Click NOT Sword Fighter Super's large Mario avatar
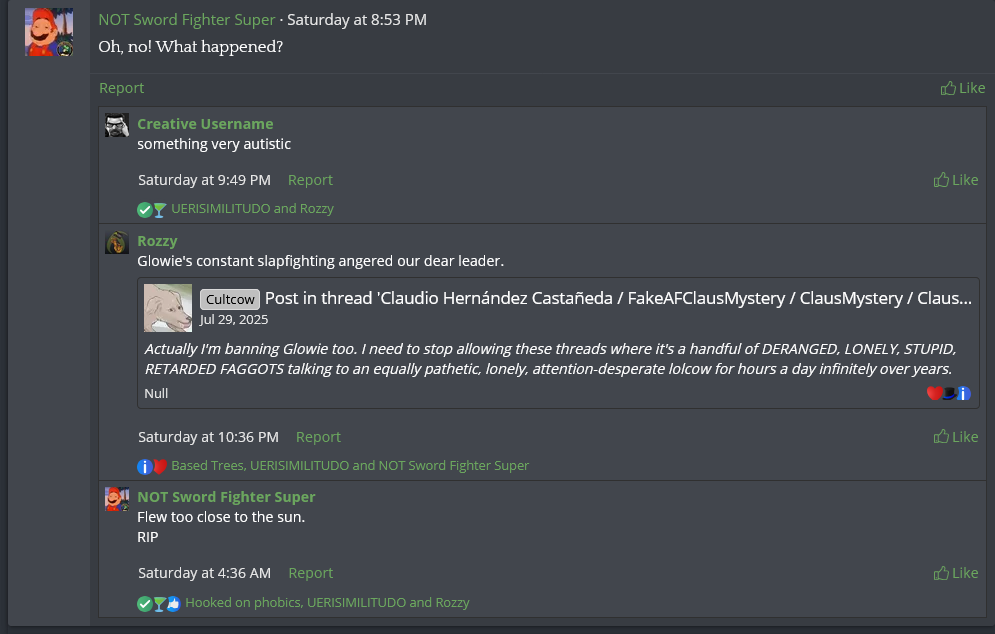This screenshot has height=634, width=995. click(x=49, y=32)
